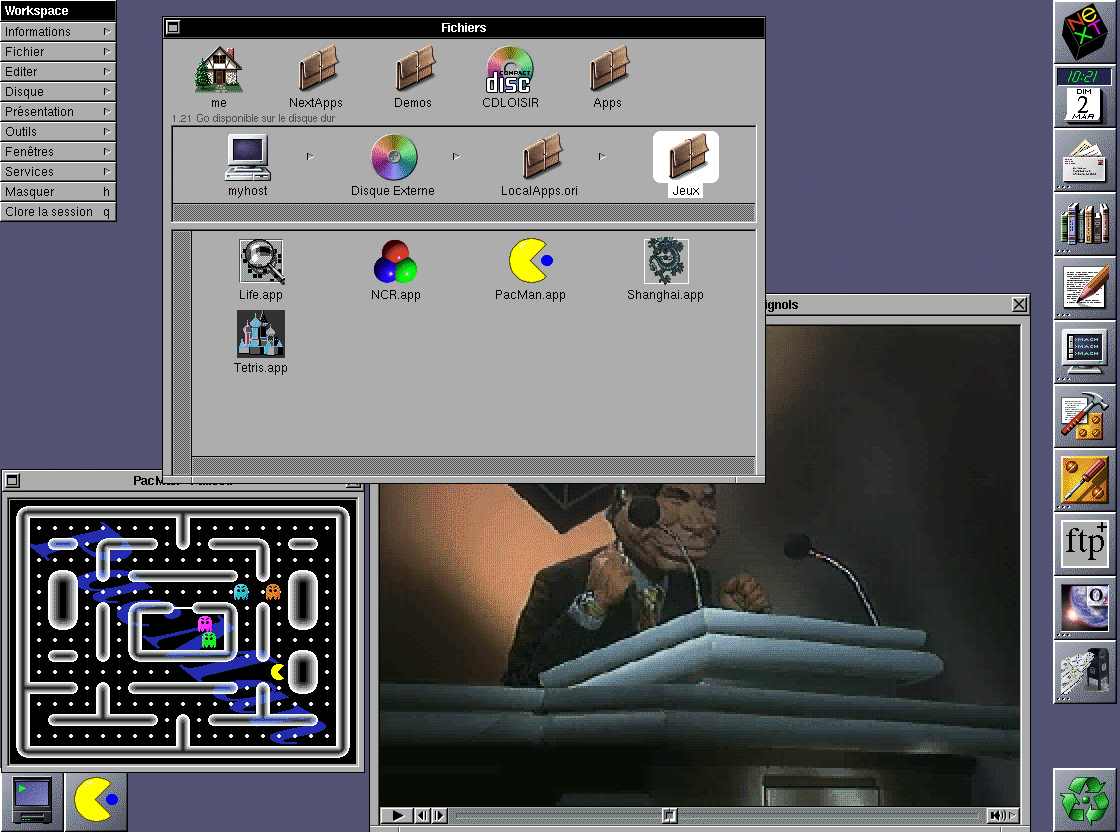This screenshot has height=832, width=1120.
Task: Select the Apps folder on the shelf
Action: pos(609,69)
